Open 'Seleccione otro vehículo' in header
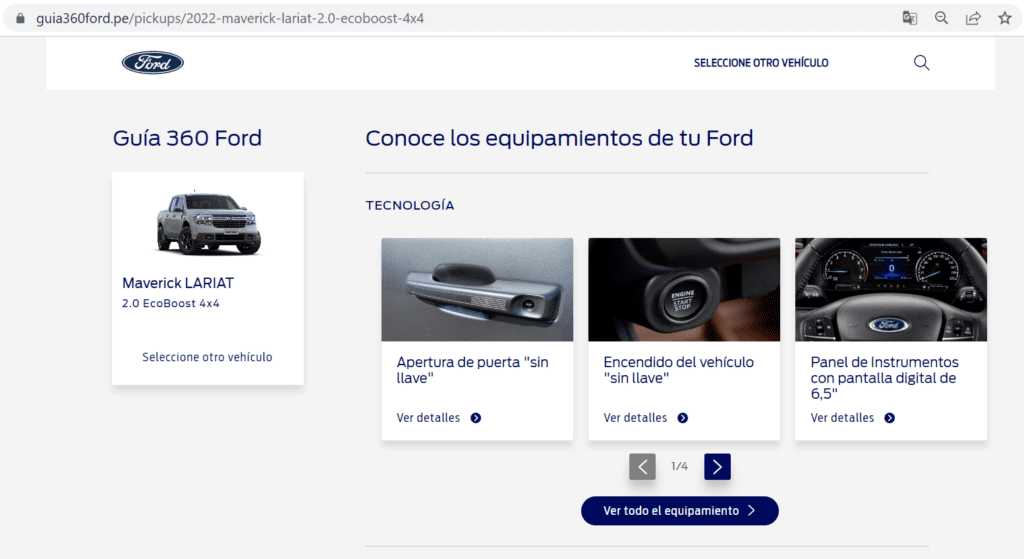 [761, 63]
